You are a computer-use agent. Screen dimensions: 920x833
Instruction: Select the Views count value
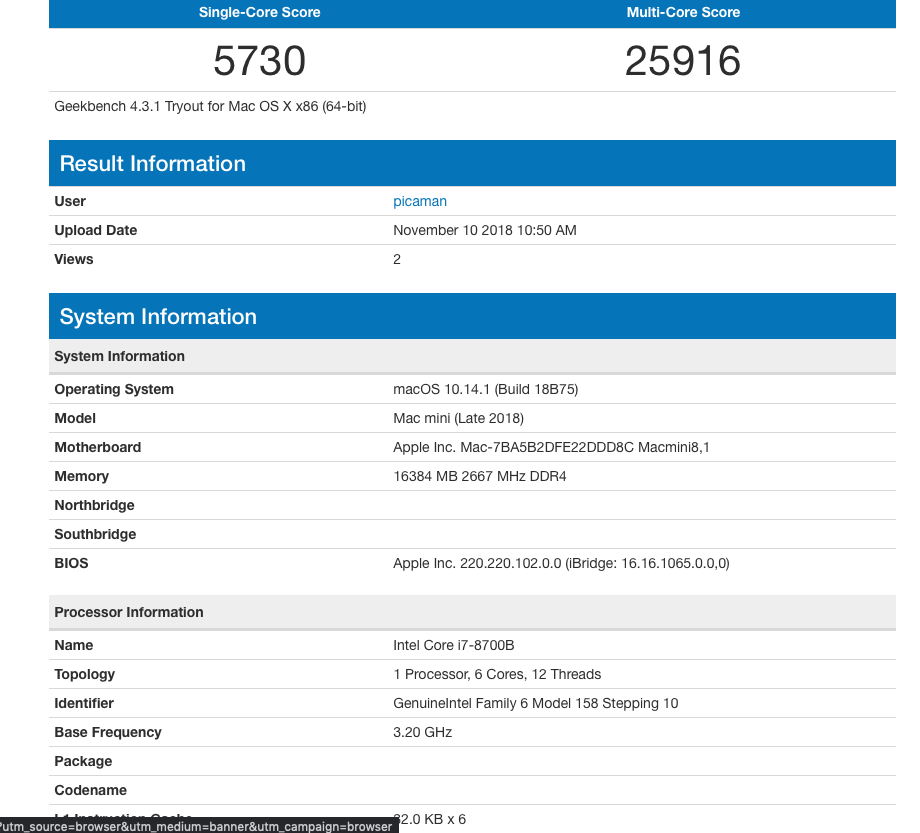[396, 259]
